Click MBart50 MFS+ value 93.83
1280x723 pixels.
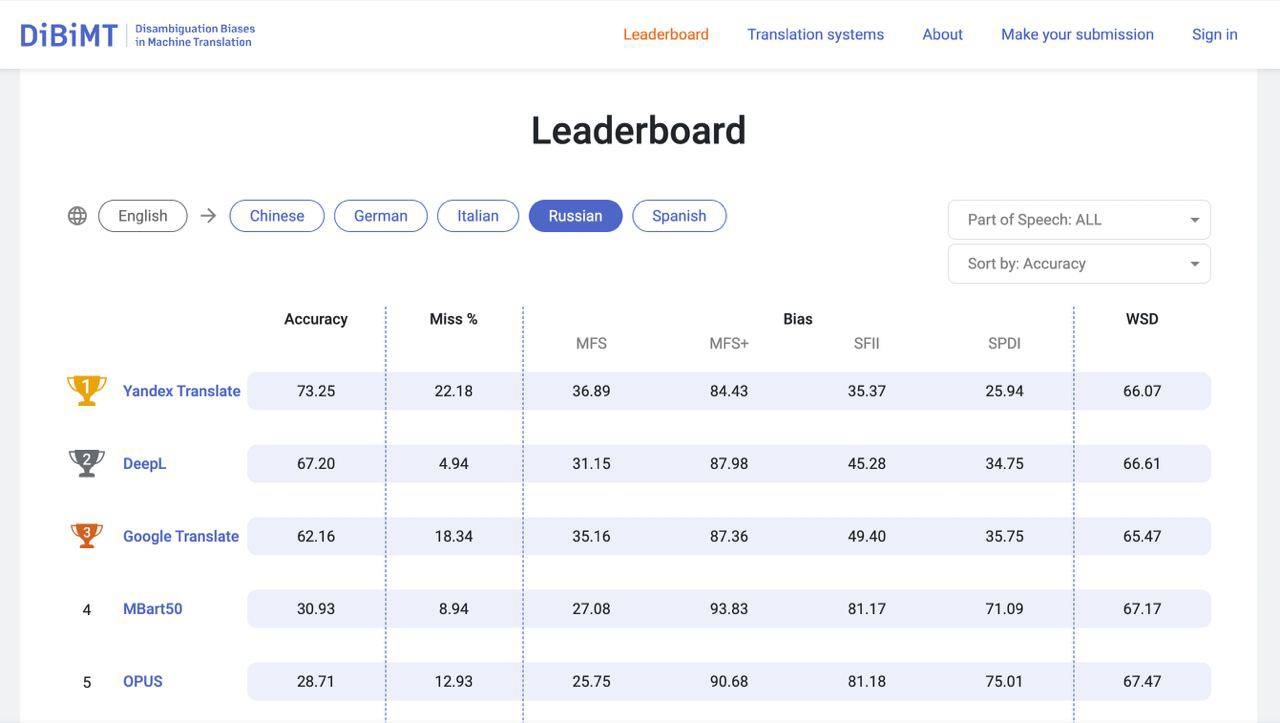point(729,609)
